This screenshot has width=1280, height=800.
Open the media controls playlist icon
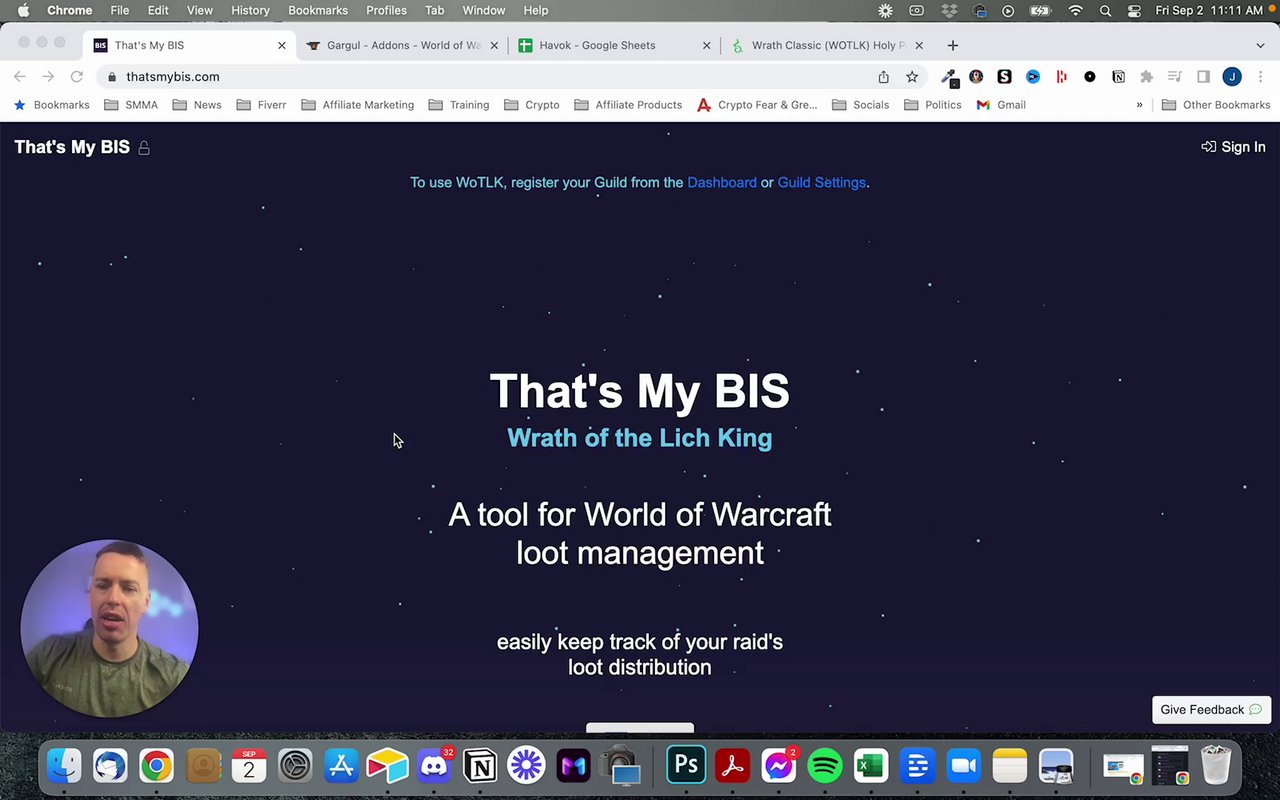point(1175,77)
